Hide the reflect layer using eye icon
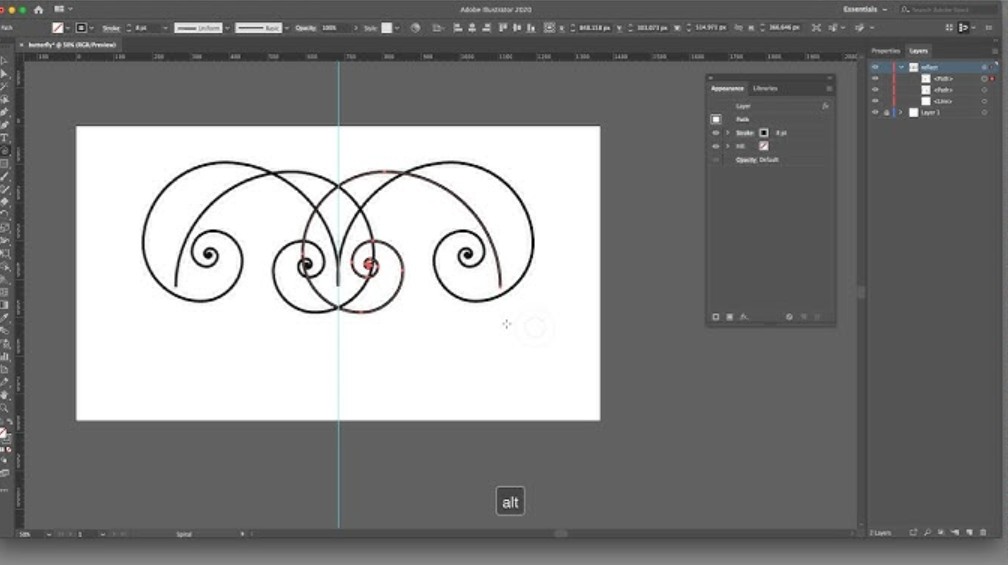The height and width of the screenshot is (565, 1008). pyautogui.click(x=875, y=67)
